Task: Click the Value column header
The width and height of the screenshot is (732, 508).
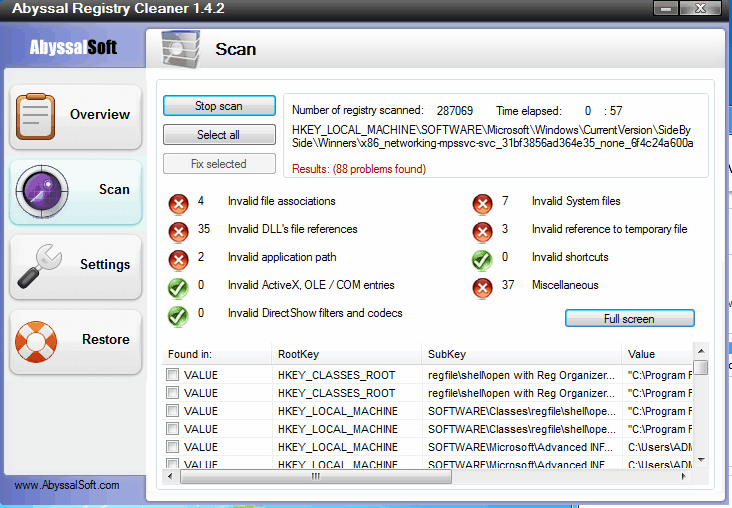Action: 657,354
